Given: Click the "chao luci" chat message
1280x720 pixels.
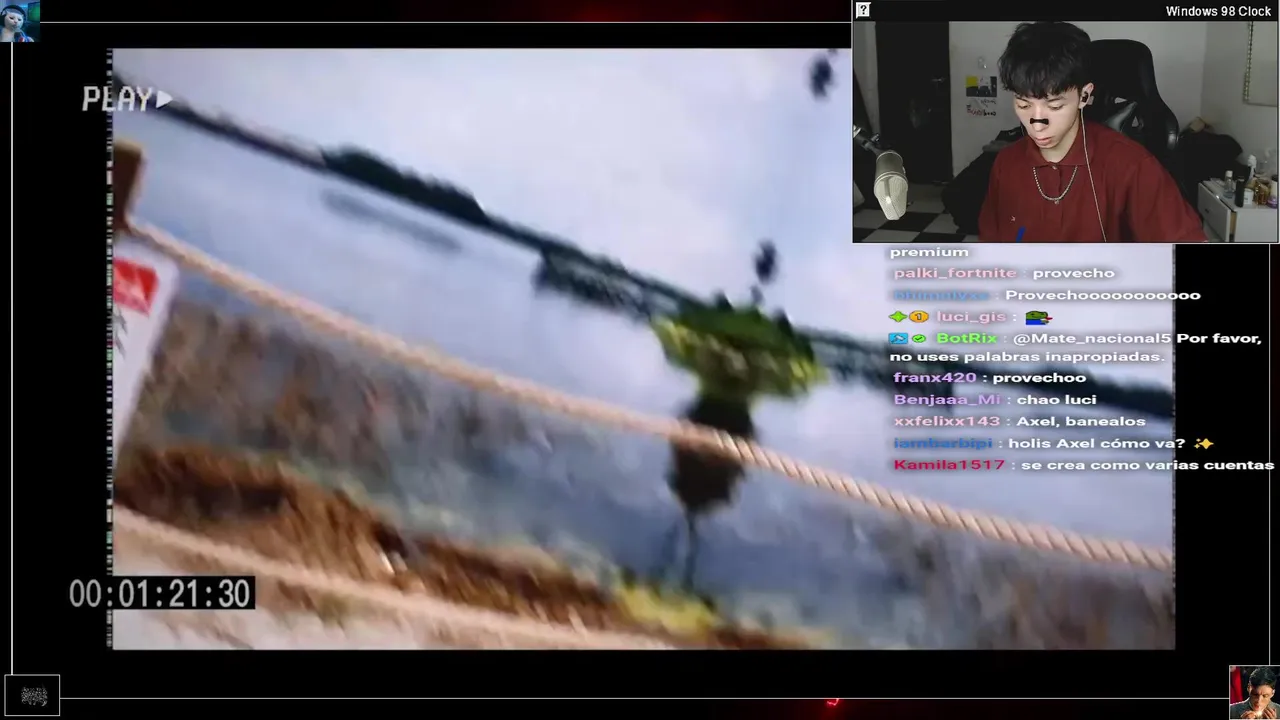Looking at the screenshot, I should click(1056, 399).
